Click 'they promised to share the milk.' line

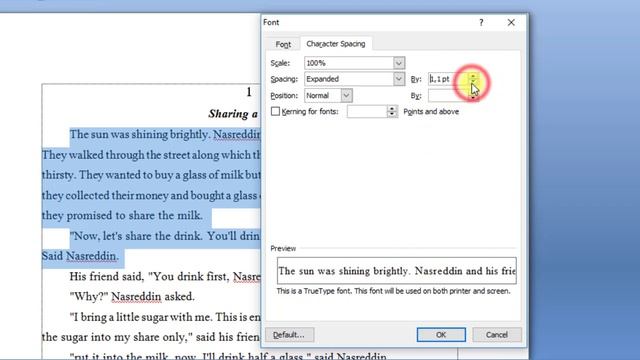pos(122,215)
